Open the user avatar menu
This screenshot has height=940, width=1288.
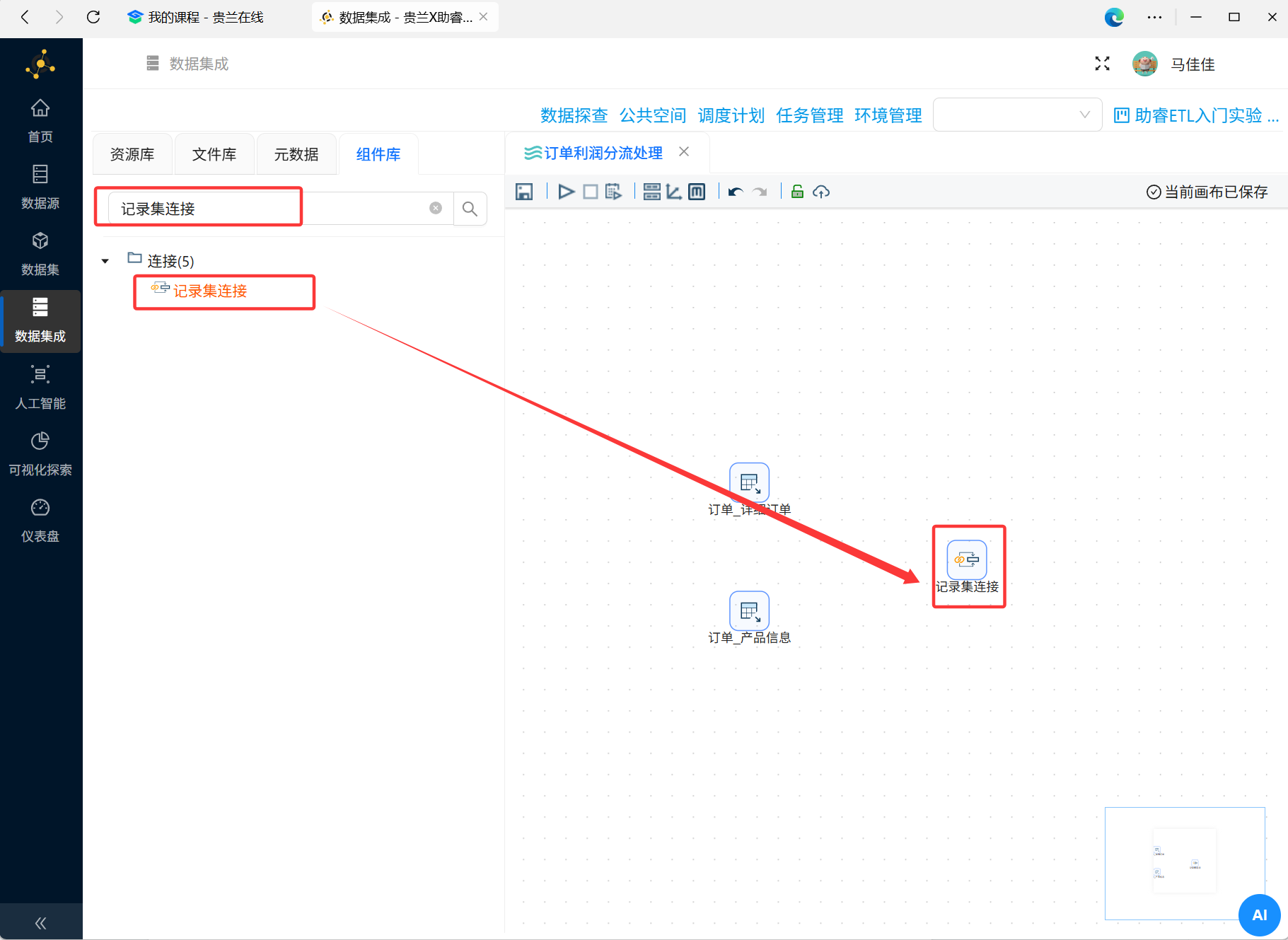coord(1145,64)
